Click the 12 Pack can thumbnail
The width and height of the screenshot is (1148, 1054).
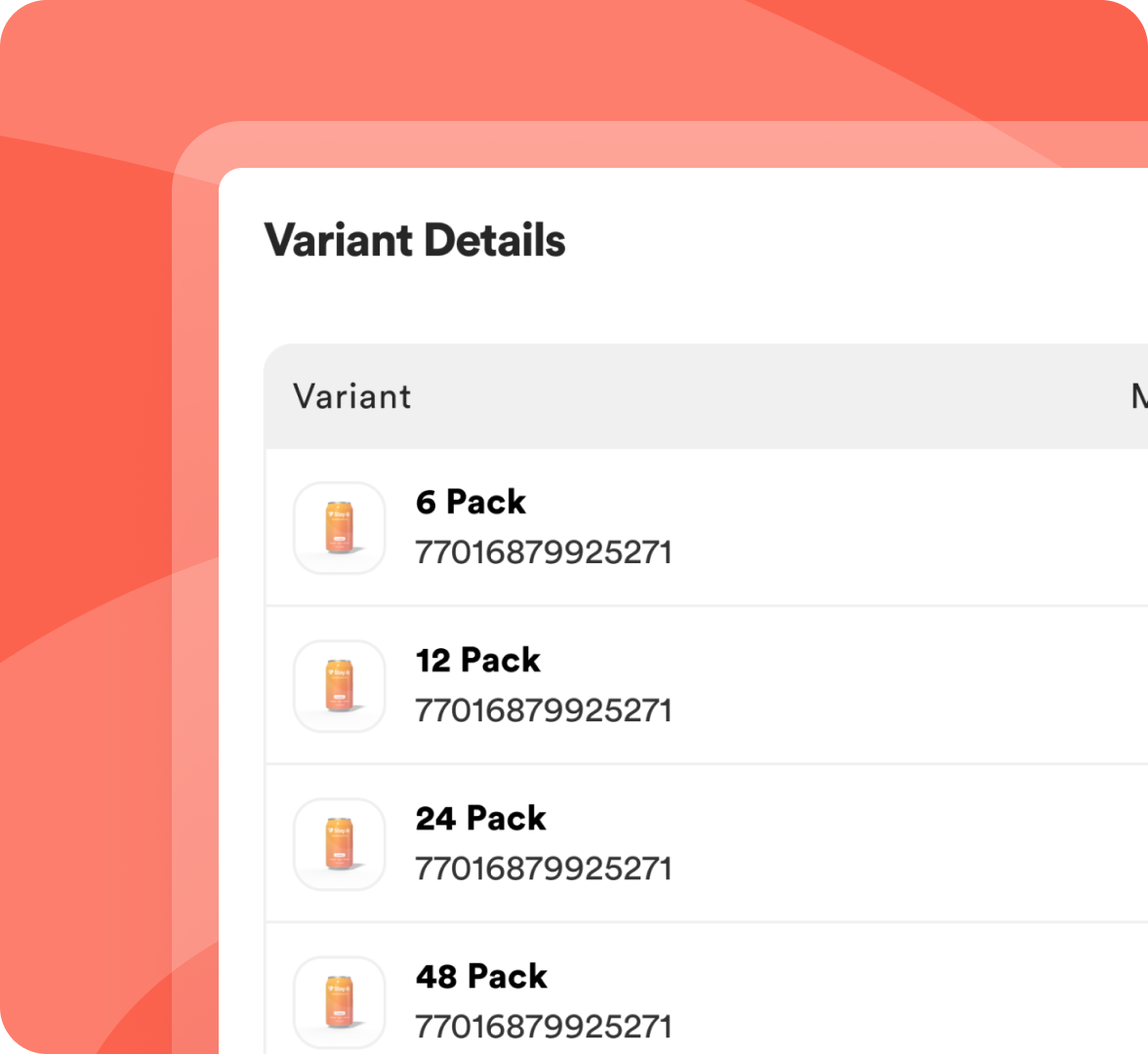(340, 686)
